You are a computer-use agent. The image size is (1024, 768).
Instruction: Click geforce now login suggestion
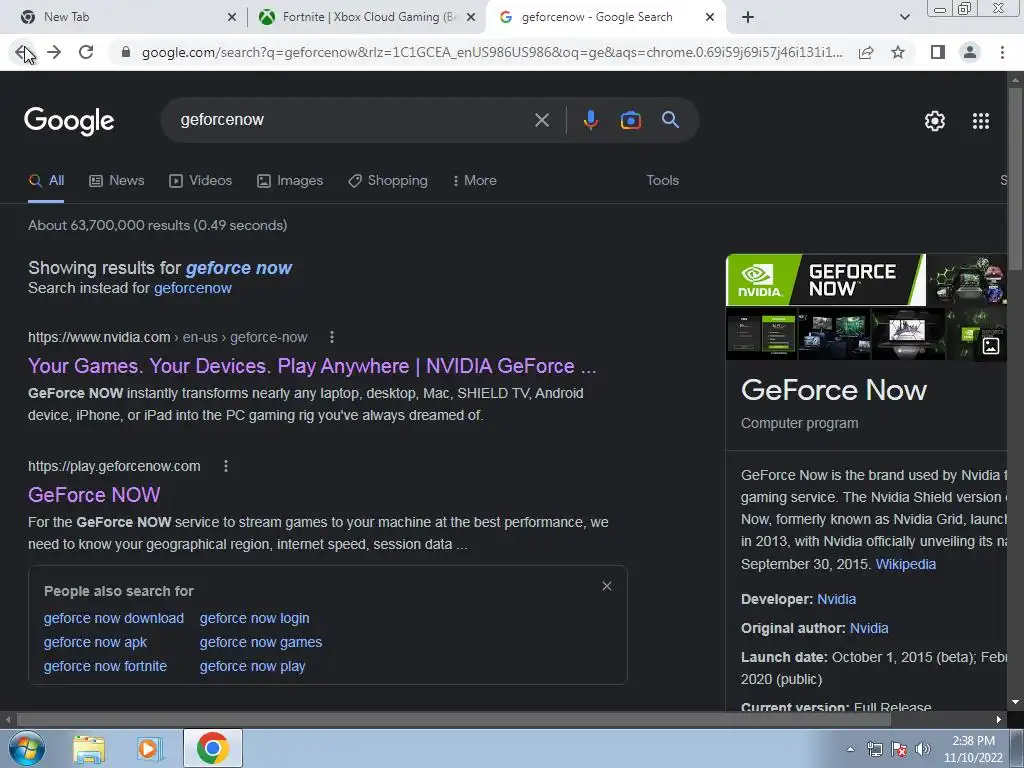255,618
